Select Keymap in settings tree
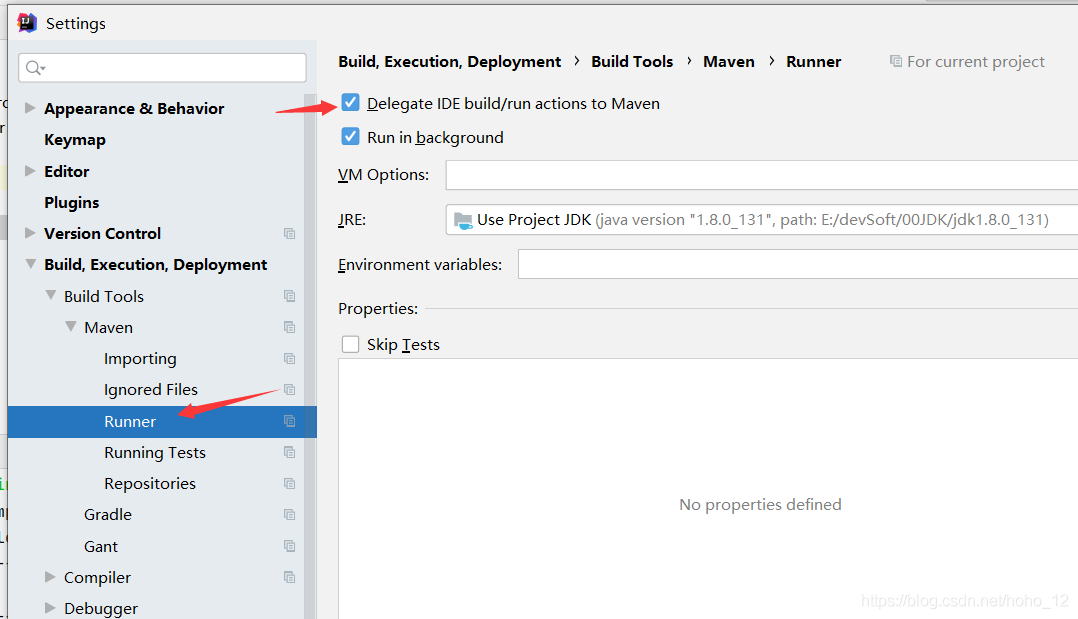The height and width of the screenshot is (619, 1078). click(x=75, y=140)
